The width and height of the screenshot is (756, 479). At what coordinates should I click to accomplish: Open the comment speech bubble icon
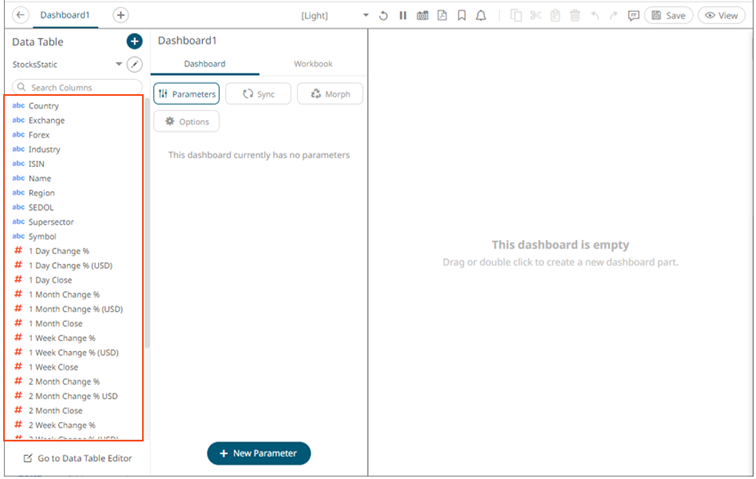point(634,15)
